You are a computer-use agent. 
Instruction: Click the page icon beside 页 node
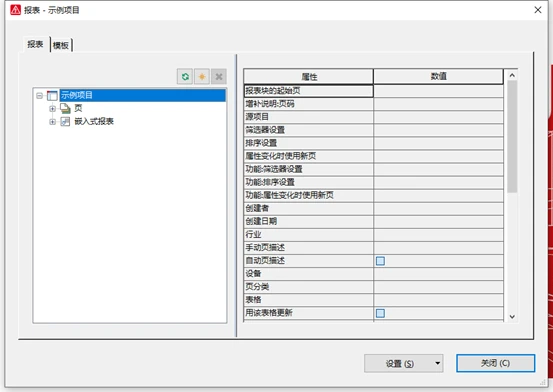[65, 108]
